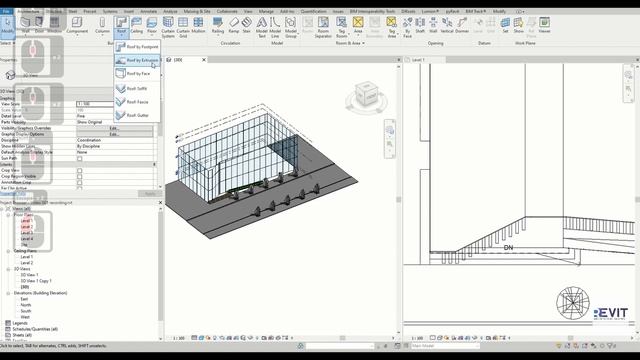Open the work plane Viewer

[544, 25]
